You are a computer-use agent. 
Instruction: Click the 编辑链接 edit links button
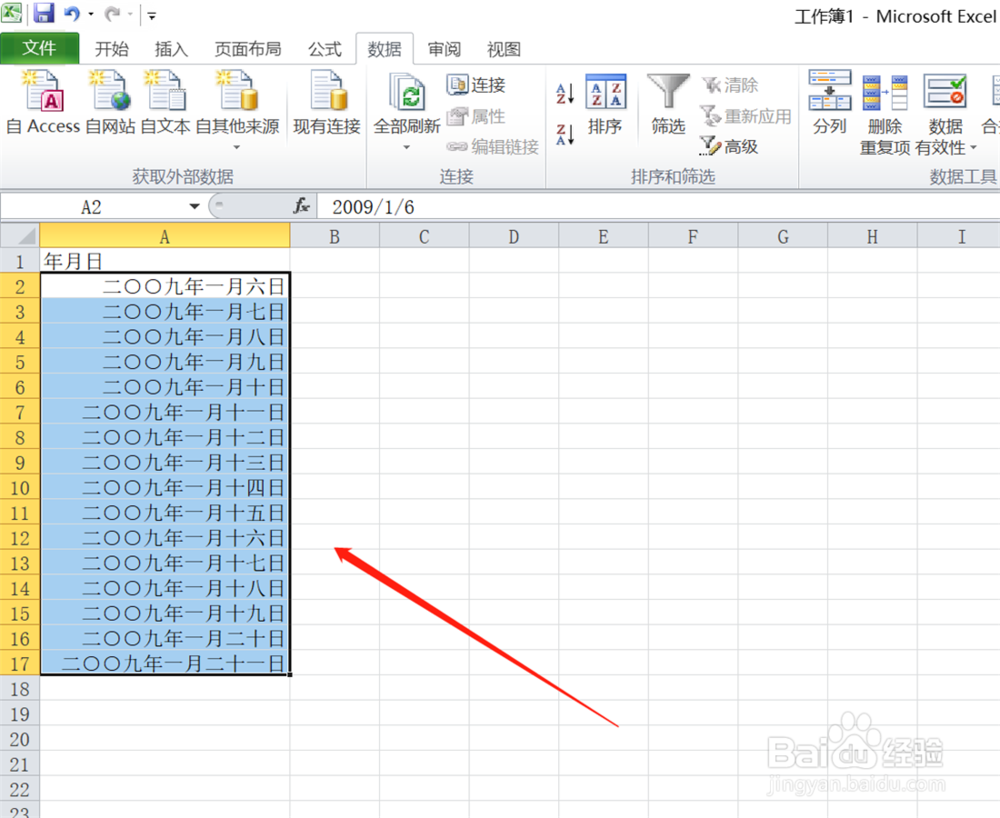tap(493, 147)
